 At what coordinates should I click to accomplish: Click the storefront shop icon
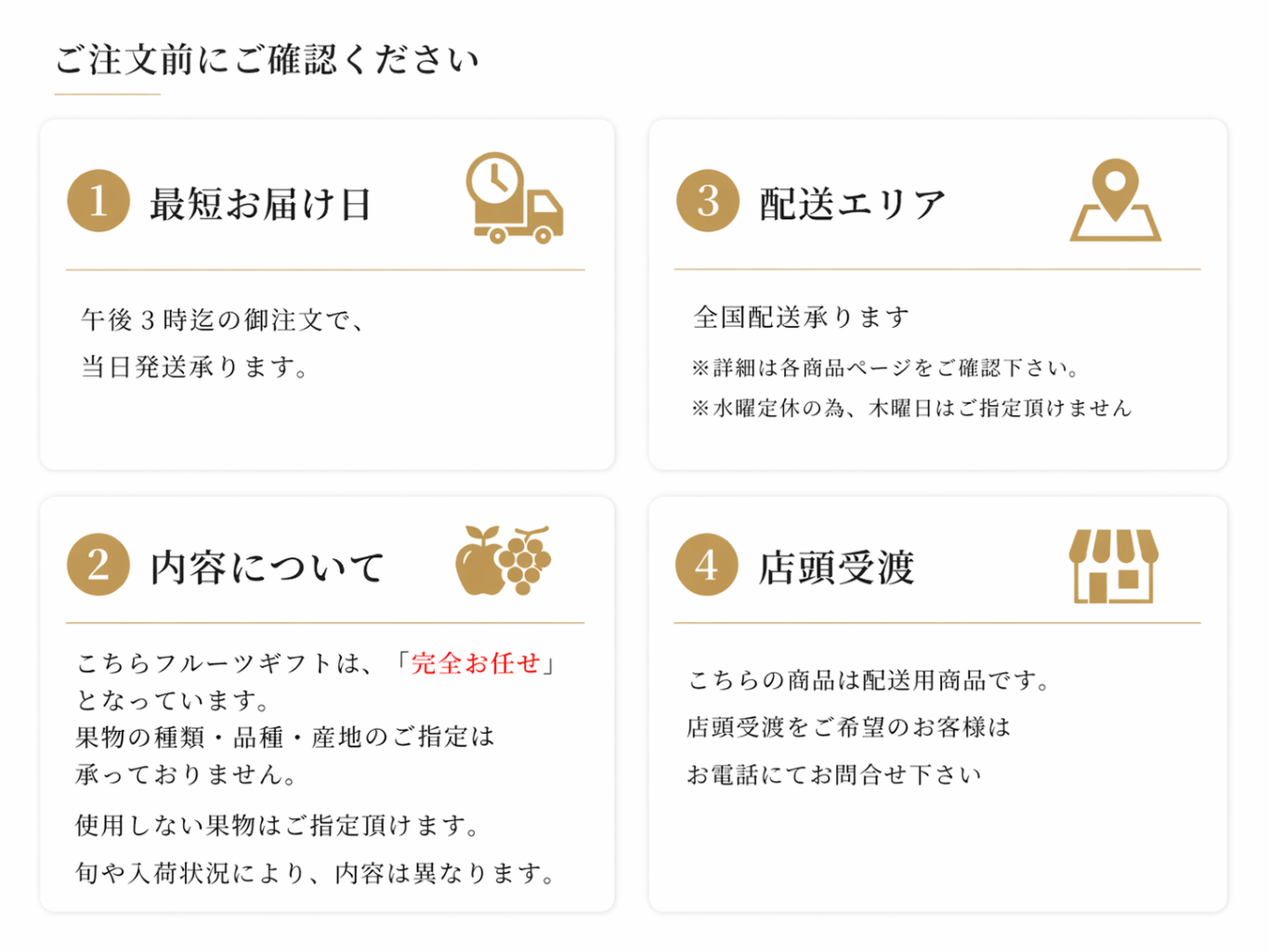[x=1113, y=566]
